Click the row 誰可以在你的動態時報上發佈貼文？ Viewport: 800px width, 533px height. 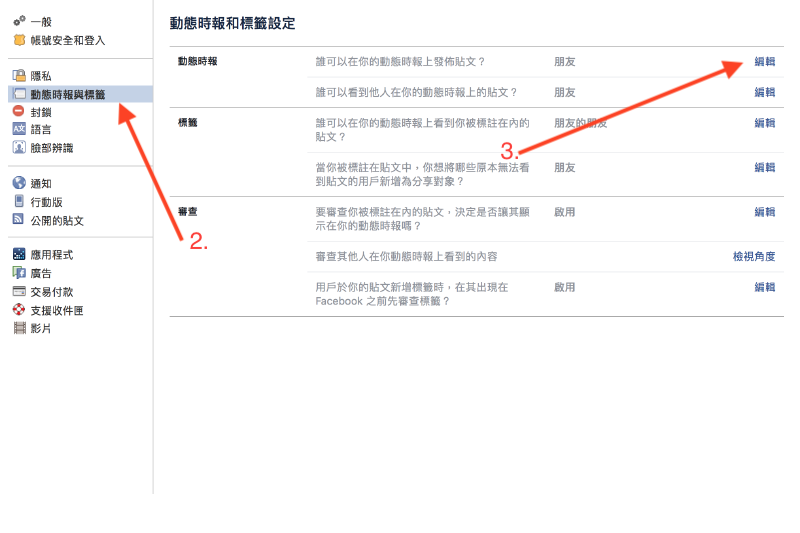click(400, 62)
